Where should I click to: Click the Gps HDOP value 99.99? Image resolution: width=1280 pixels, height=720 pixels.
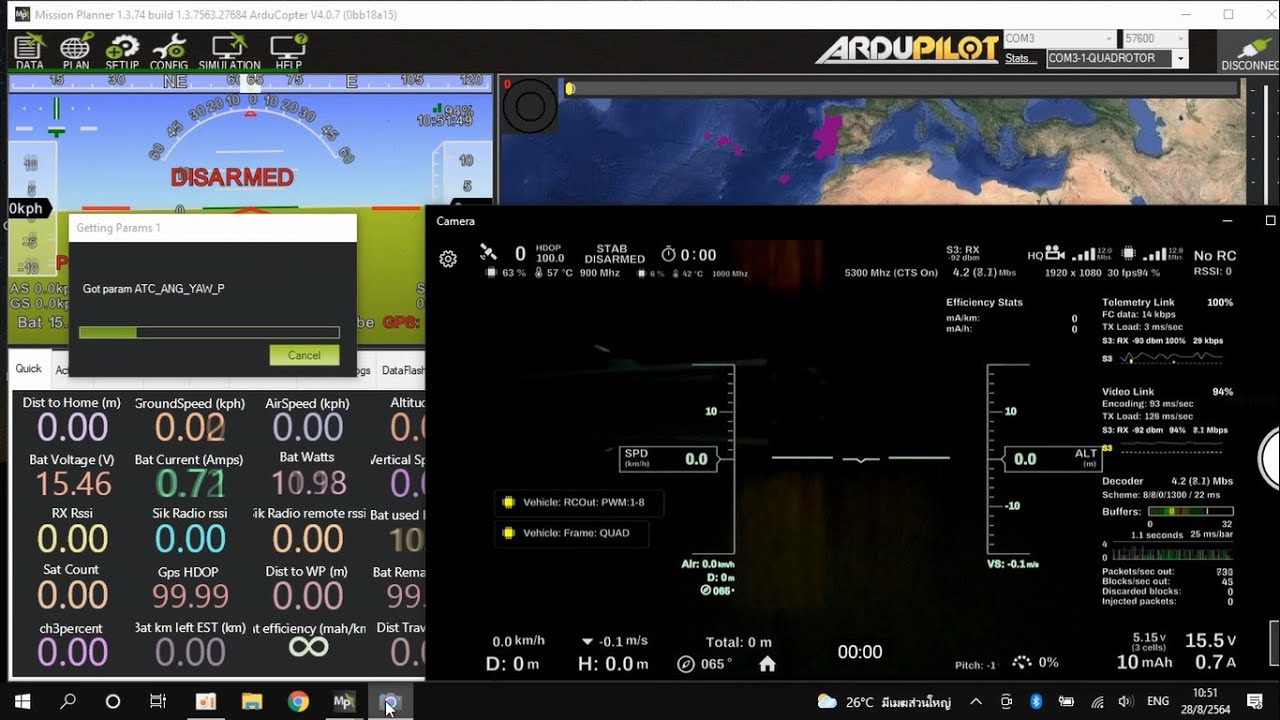pos(190,596)
